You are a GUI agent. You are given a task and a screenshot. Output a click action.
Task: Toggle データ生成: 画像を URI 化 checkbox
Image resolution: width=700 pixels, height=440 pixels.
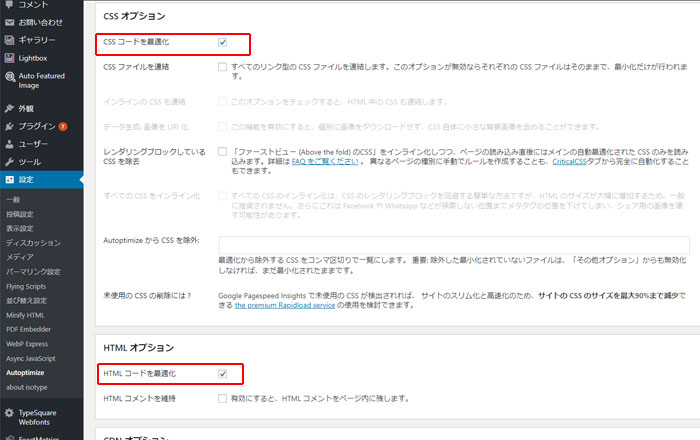[x=222, y=127]
